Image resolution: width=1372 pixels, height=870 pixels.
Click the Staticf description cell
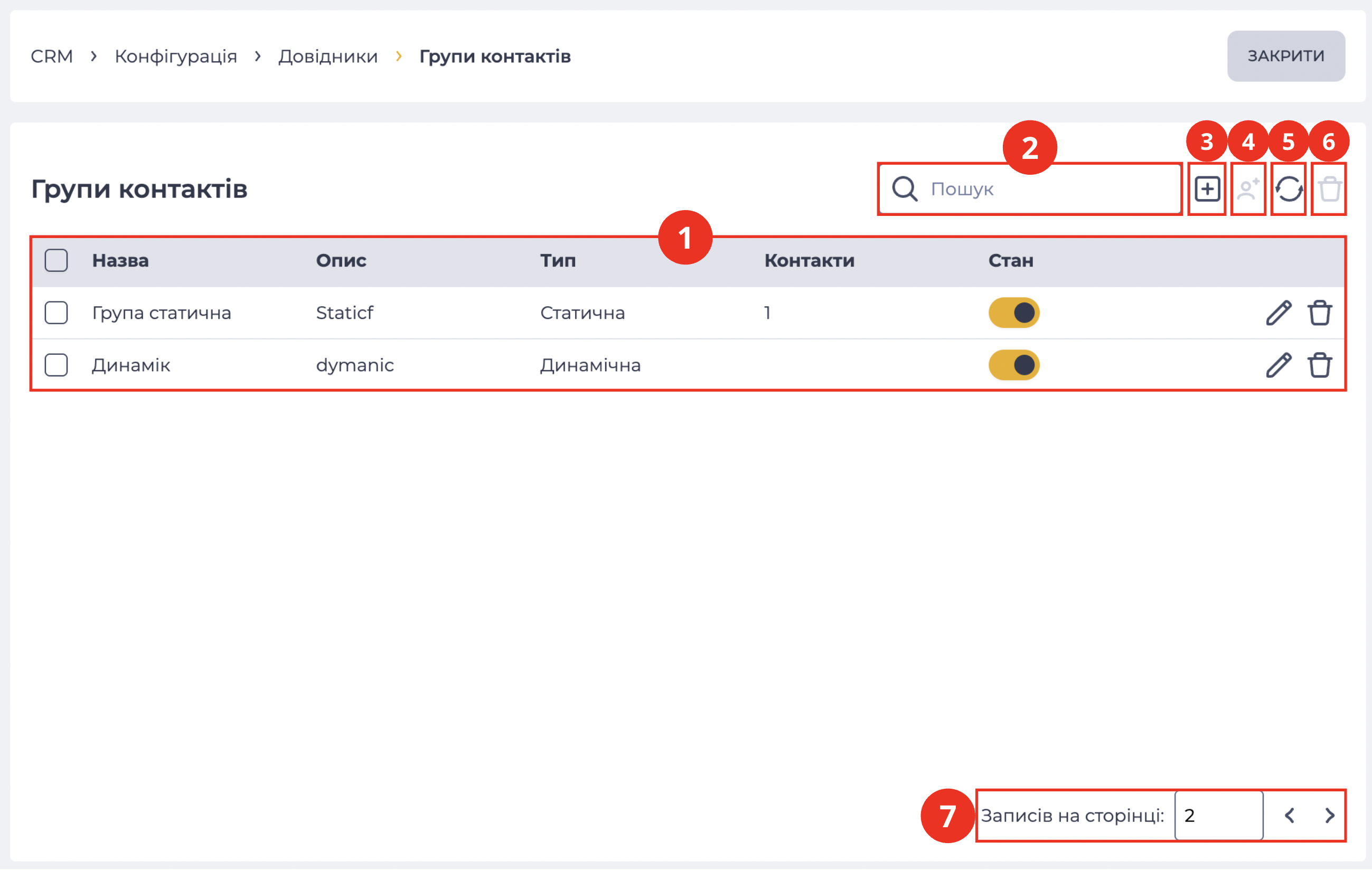click(345, 313)
